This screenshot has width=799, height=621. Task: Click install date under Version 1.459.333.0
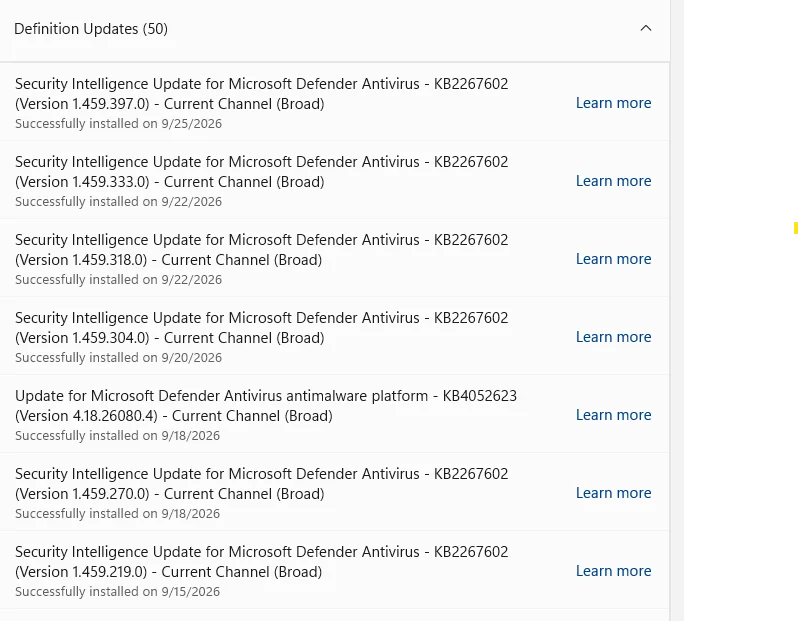click(118, 202)
